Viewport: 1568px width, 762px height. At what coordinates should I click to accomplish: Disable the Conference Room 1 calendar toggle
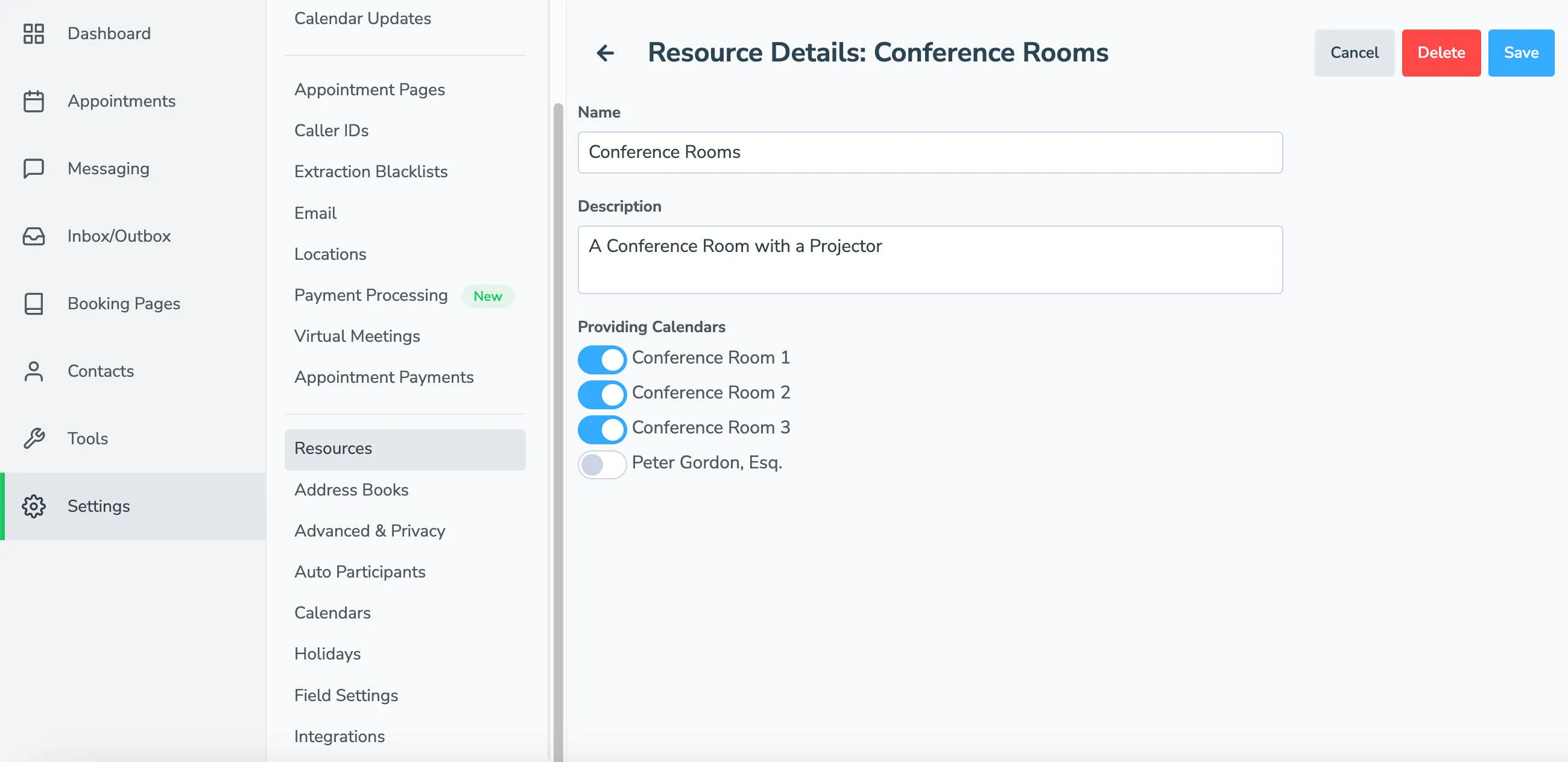click(x=601, y=359)
